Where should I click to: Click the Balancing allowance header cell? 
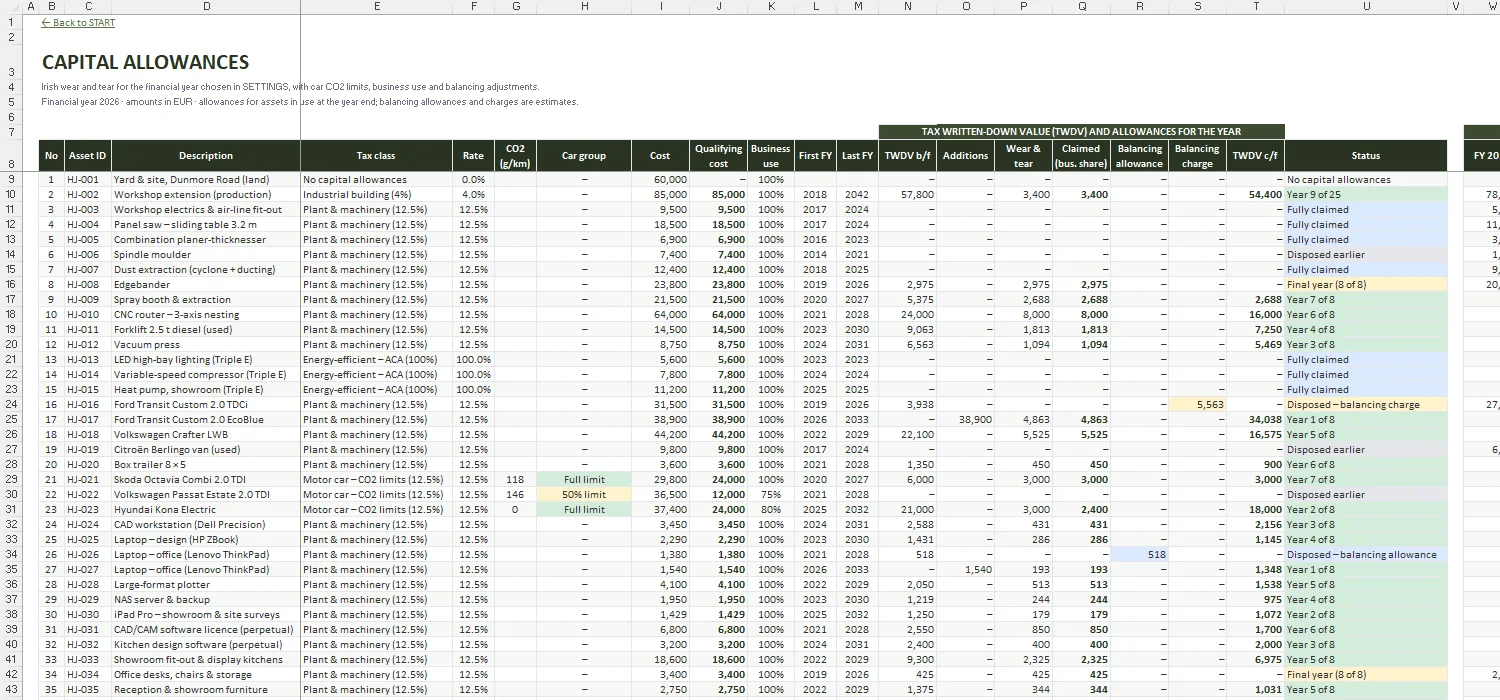click(x=1139, y=155)
